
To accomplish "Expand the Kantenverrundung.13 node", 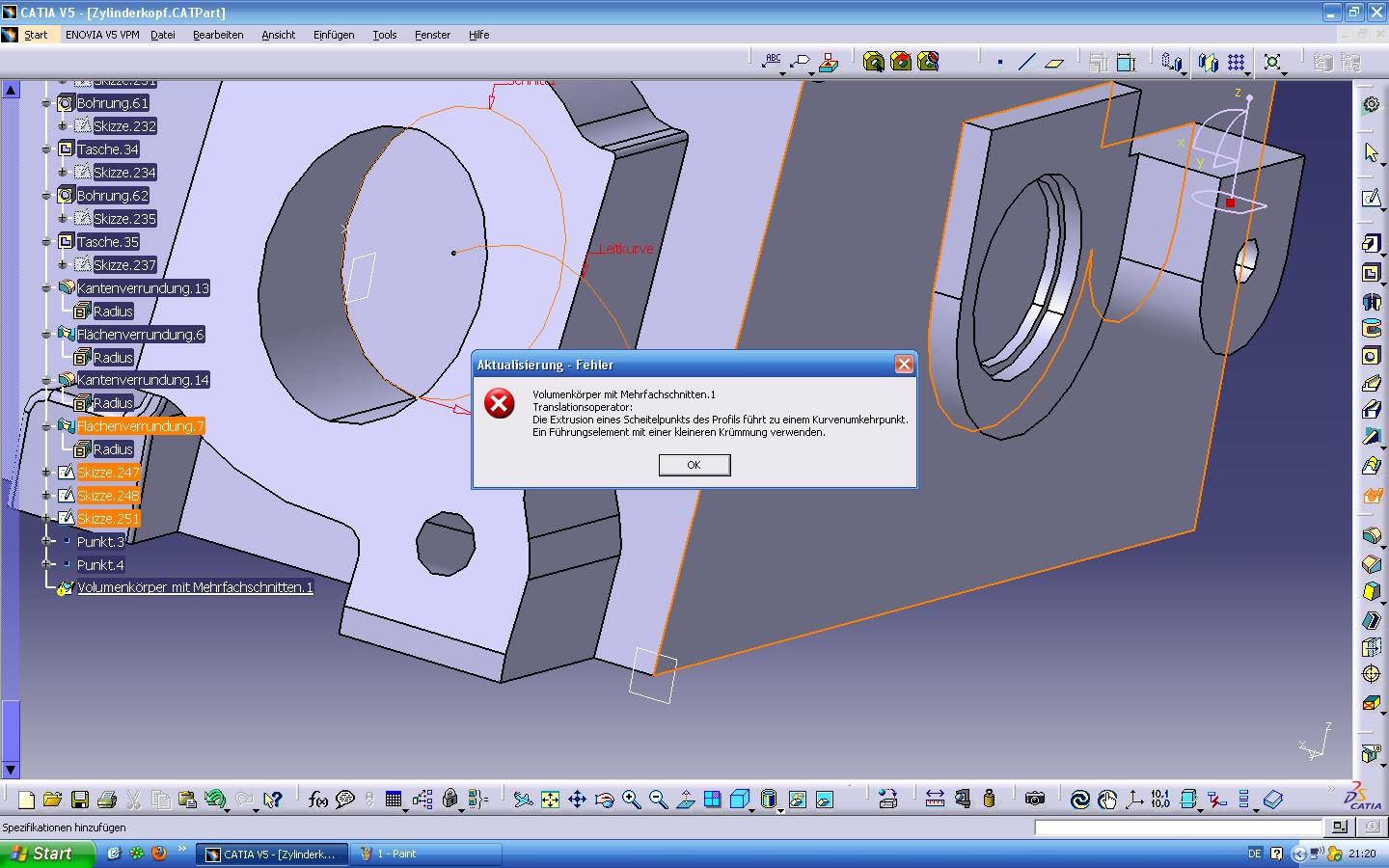I will pos(46,288).
